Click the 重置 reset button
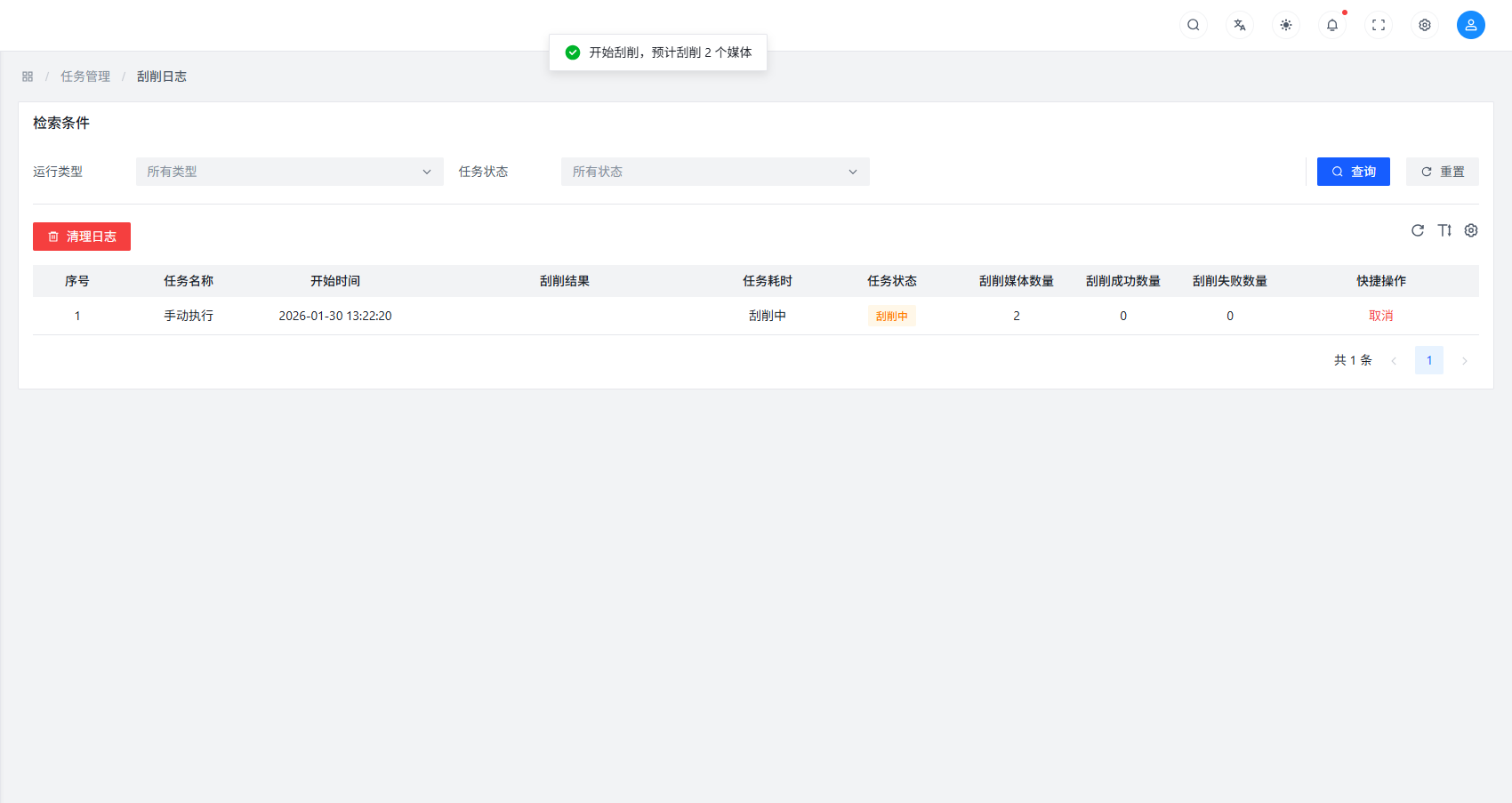 pyautogui.click(x=1442, y=172)
